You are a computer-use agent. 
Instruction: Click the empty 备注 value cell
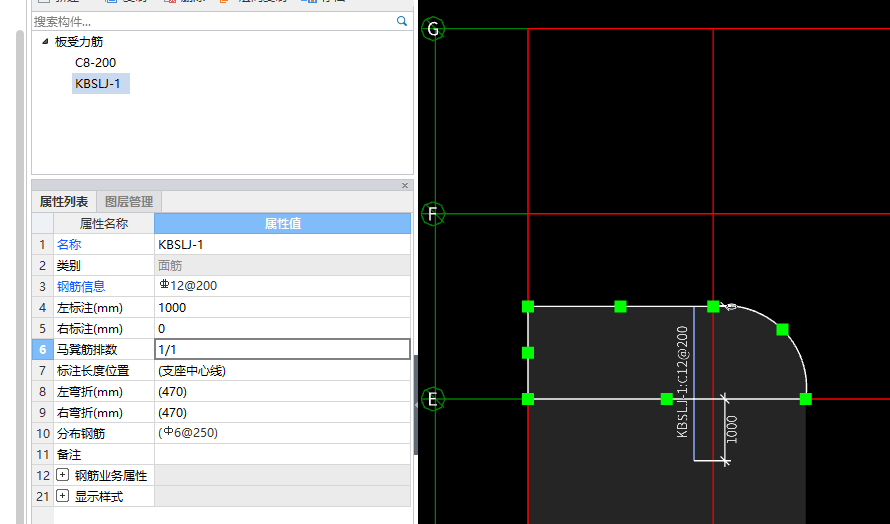click(x=283, y=455)
